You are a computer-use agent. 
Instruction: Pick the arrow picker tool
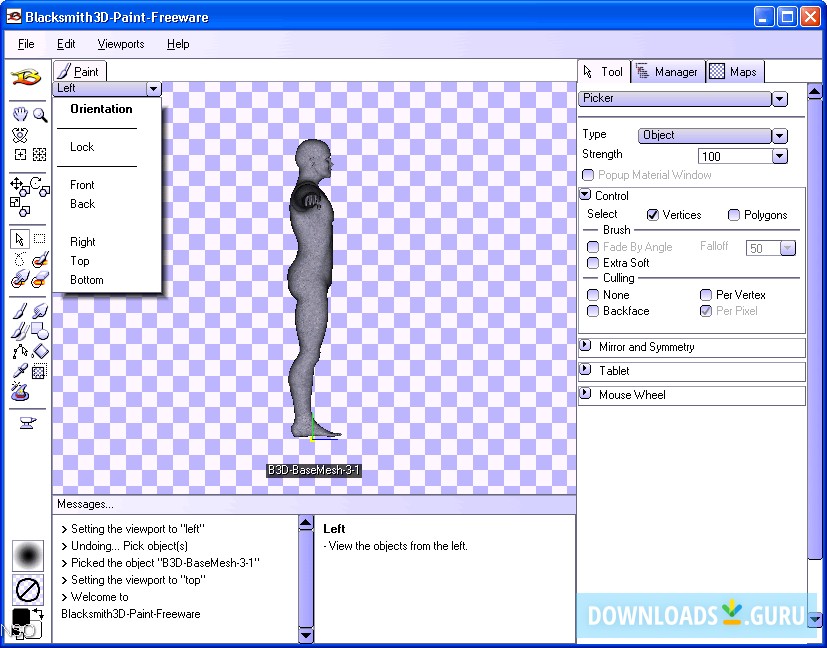19,239
